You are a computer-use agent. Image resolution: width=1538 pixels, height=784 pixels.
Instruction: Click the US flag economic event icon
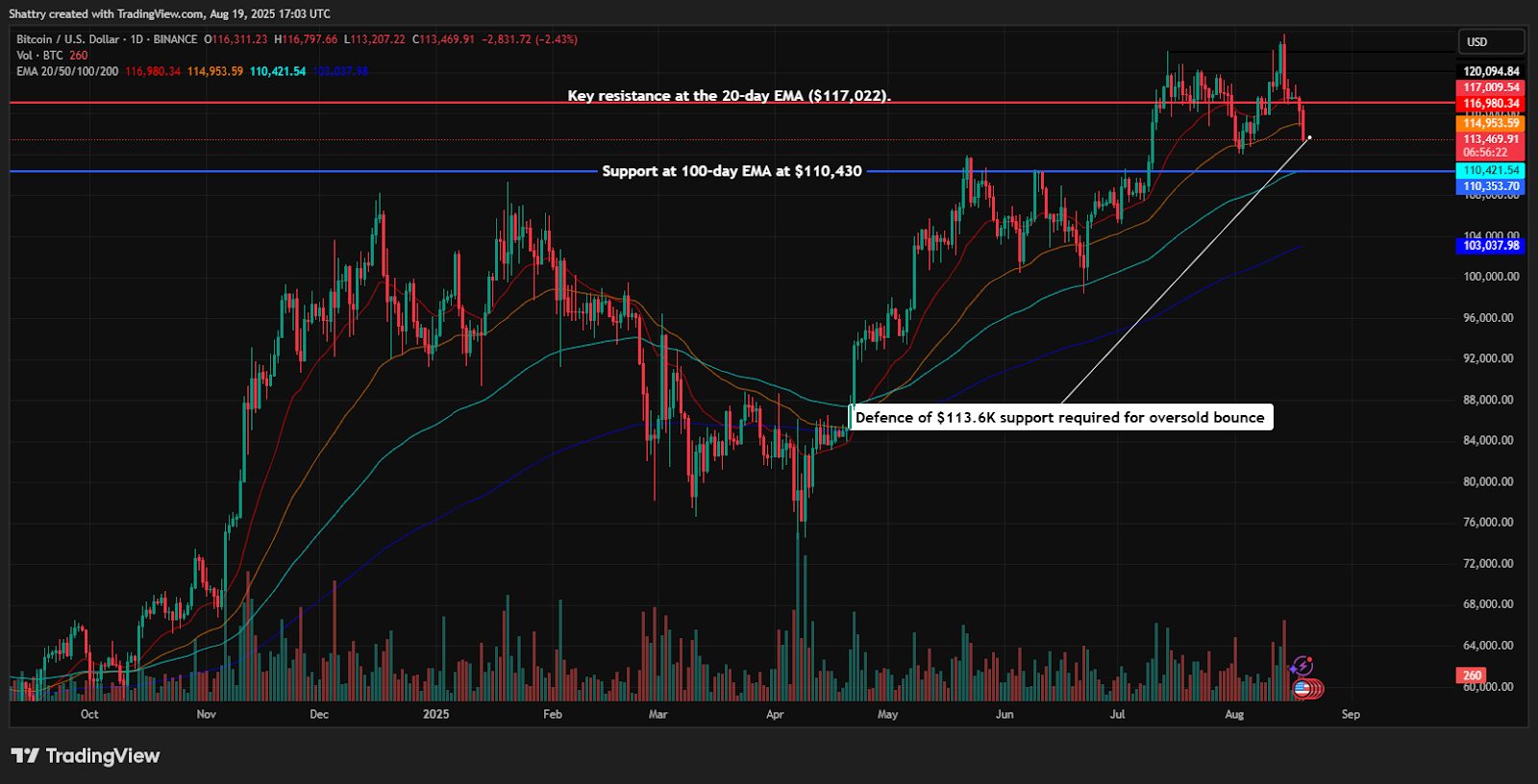coord(1302,688)
